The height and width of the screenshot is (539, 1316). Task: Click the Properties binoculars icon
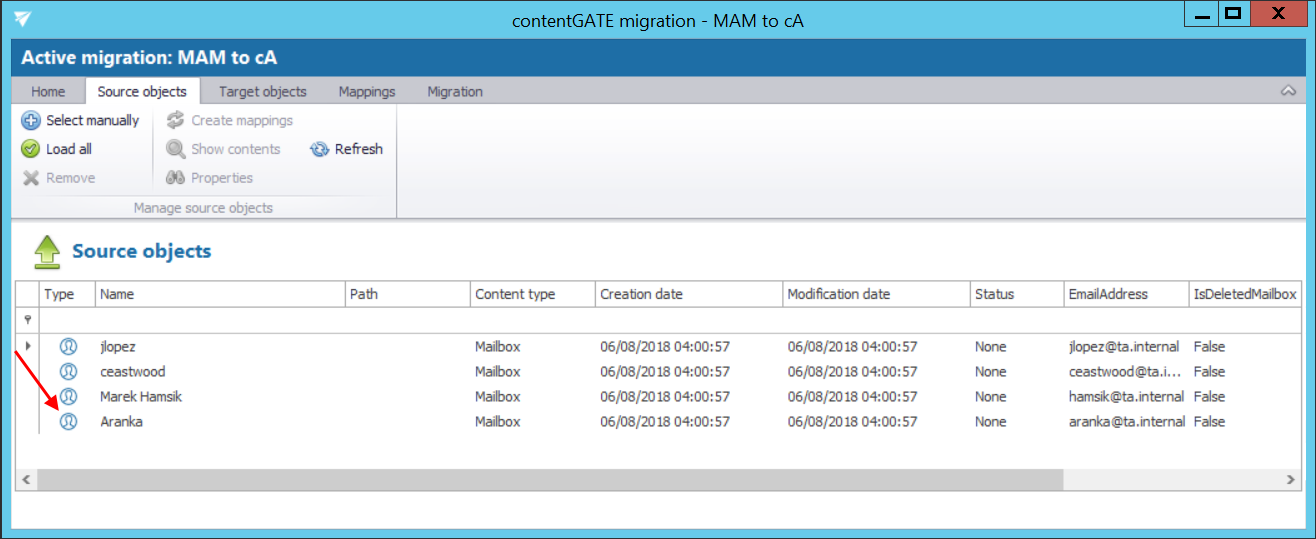click(x=176, y=178)
